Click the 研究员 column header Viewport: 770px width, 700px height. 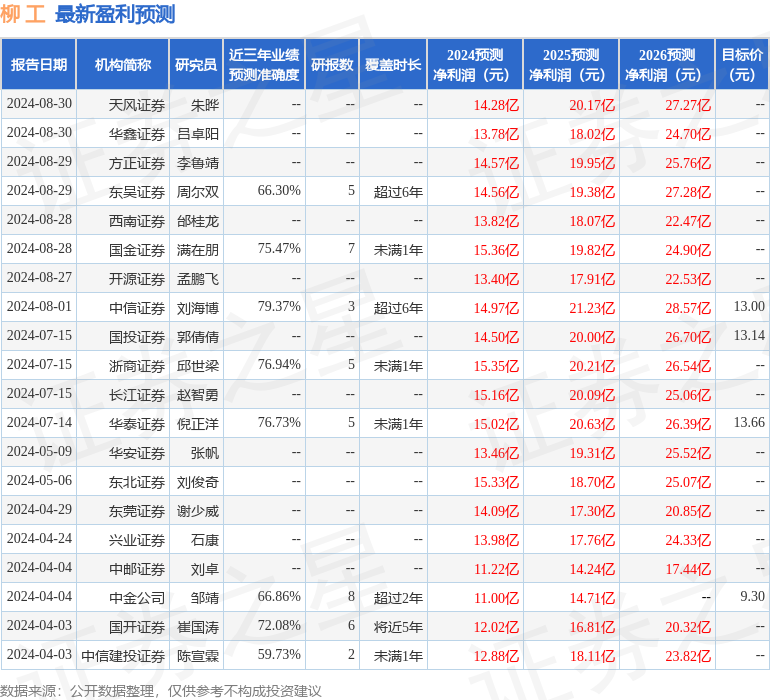196,64
